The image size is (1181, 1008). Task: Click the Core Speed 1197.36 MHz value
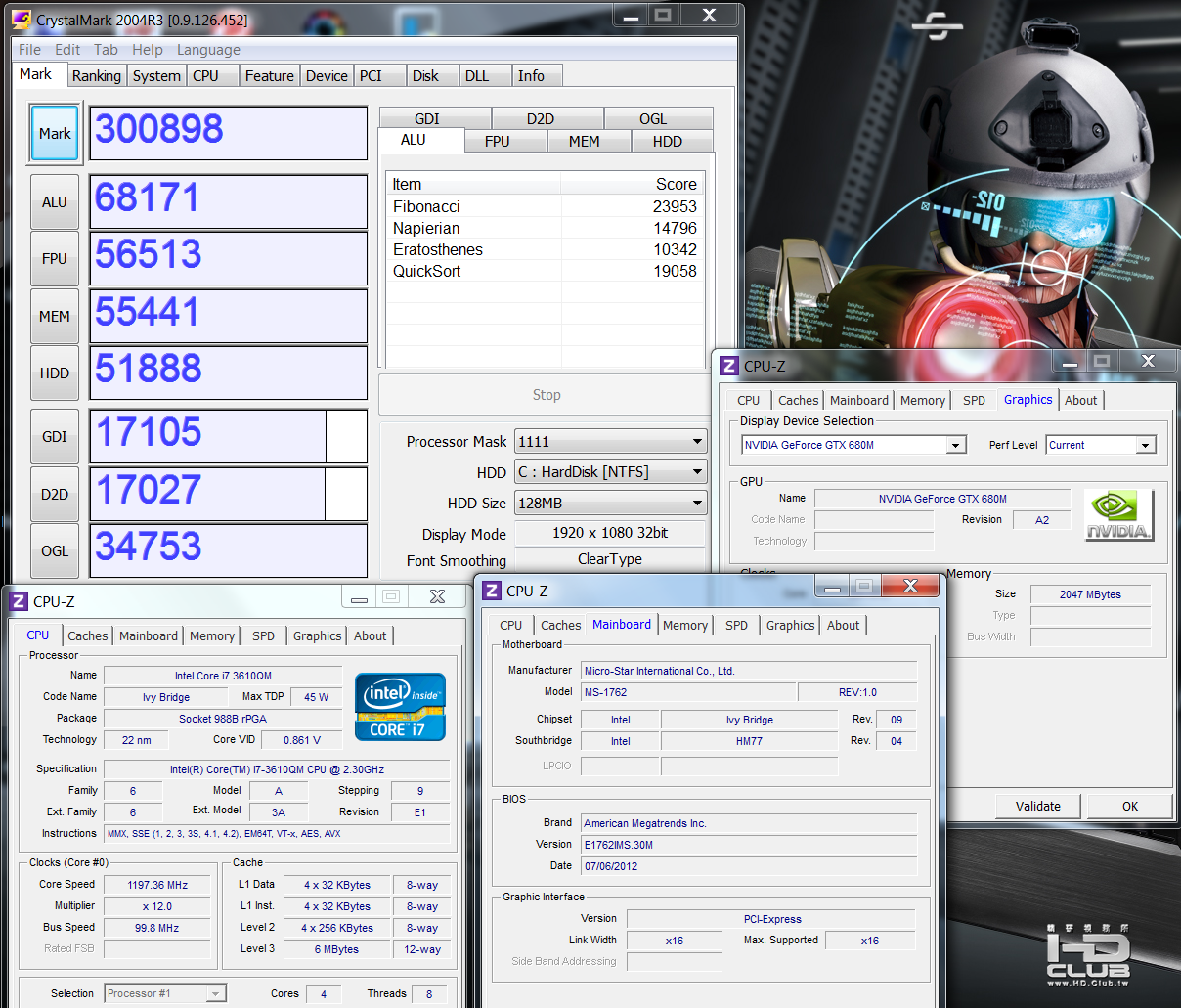pos(157,885)
